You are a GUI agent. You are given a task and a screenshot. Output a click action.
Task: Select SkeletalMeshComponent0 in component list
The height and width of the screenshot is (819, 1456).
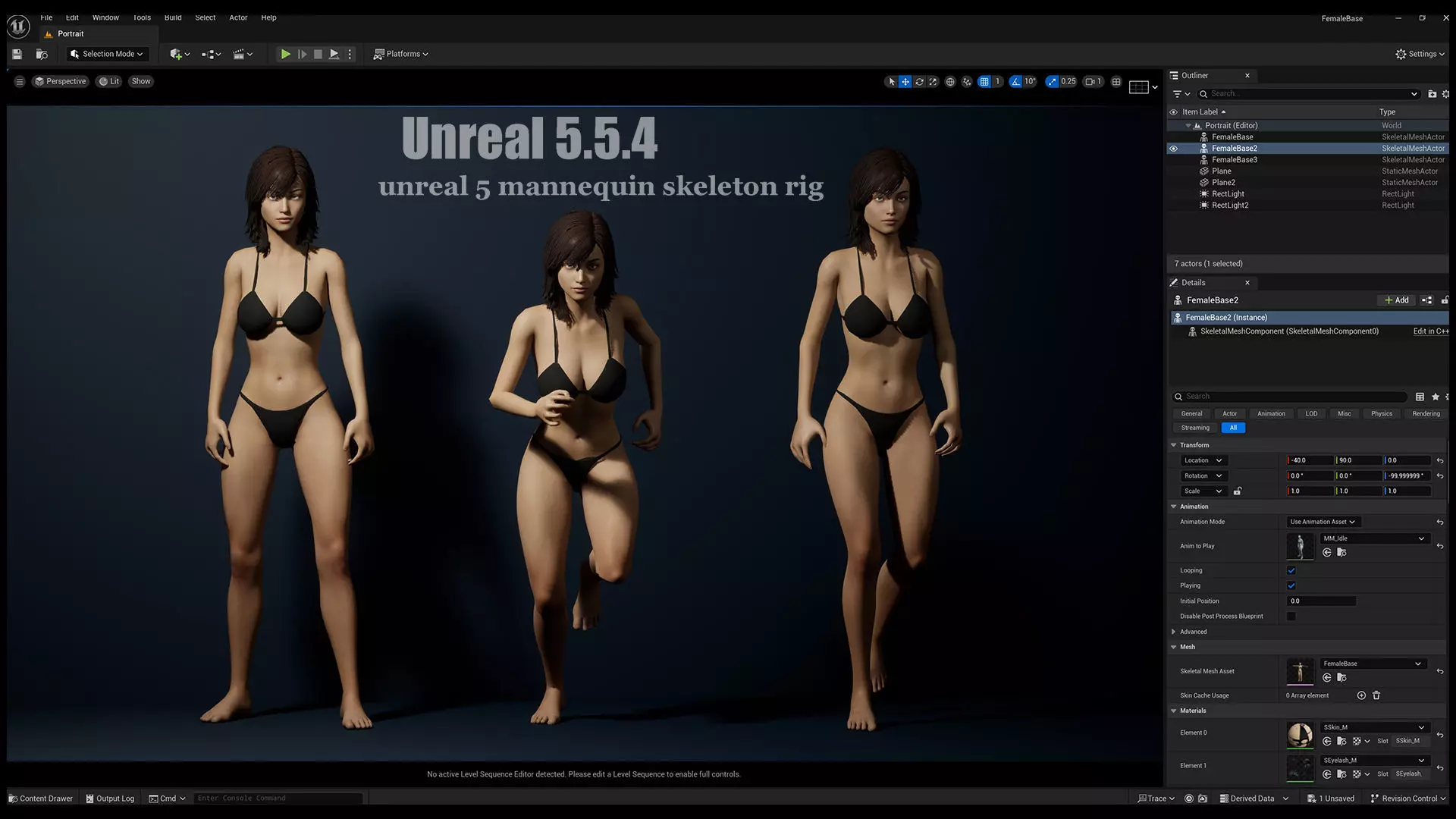point(1289,331)
